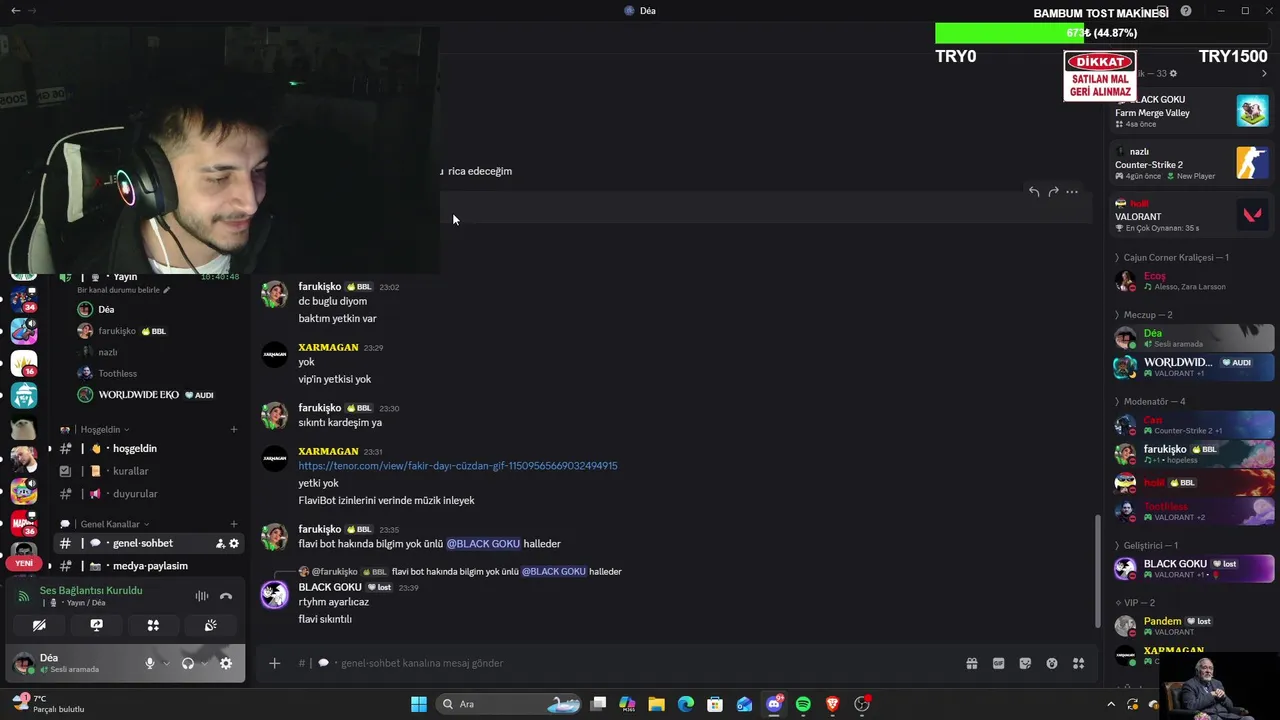Add a channel to Genel Kanallar category
Image resolution: width=1280 pixels, height=720 pixels.
tap(234, 524)
